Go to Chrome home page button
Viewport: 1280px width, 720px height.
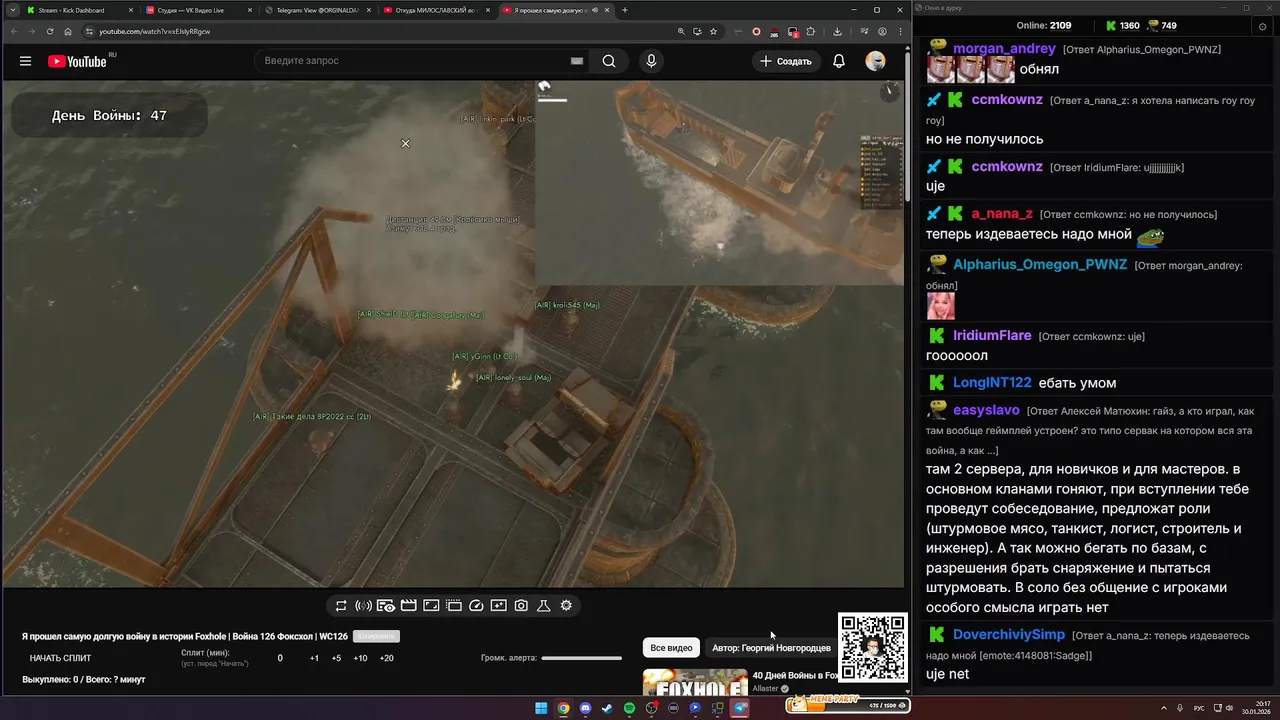(68, 31)
